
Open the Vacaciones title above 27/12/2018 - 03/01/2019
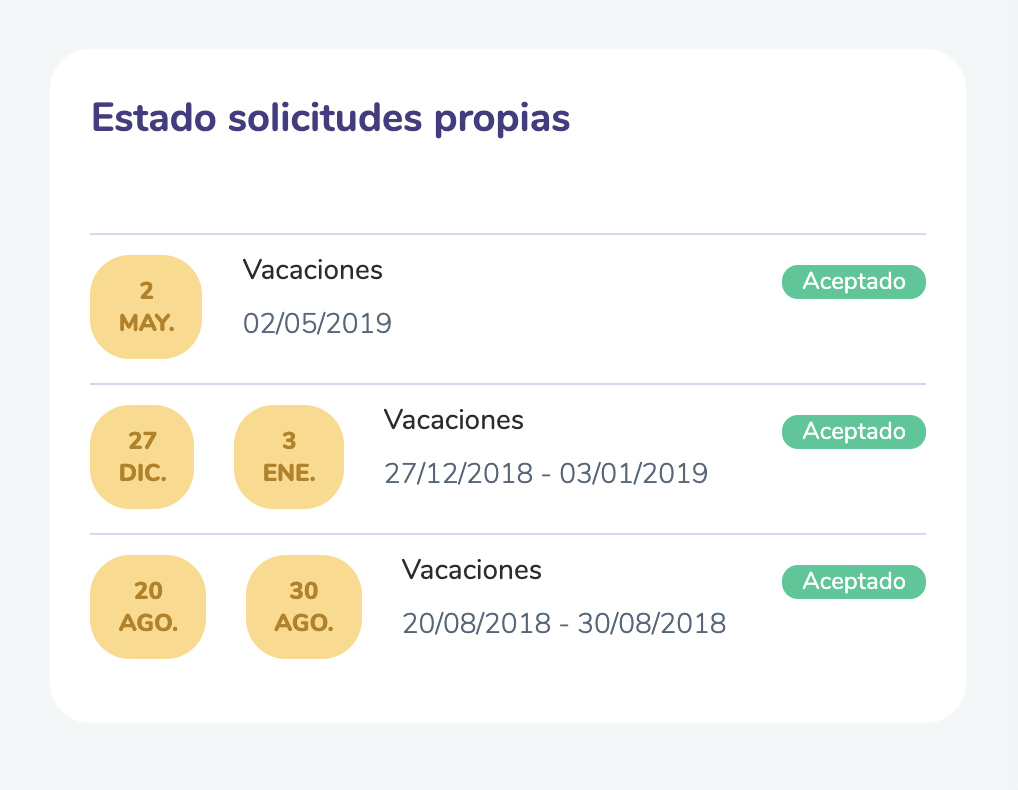[x=453, y=420]
